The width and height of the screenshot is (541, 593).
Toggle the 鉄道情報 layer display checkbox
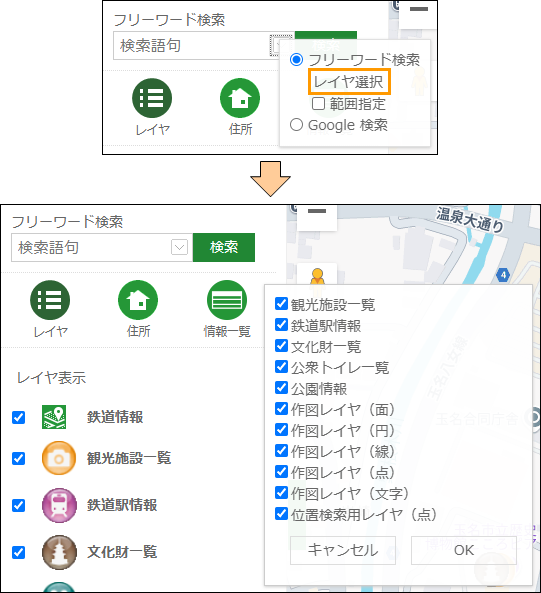[x=18, y=418]
